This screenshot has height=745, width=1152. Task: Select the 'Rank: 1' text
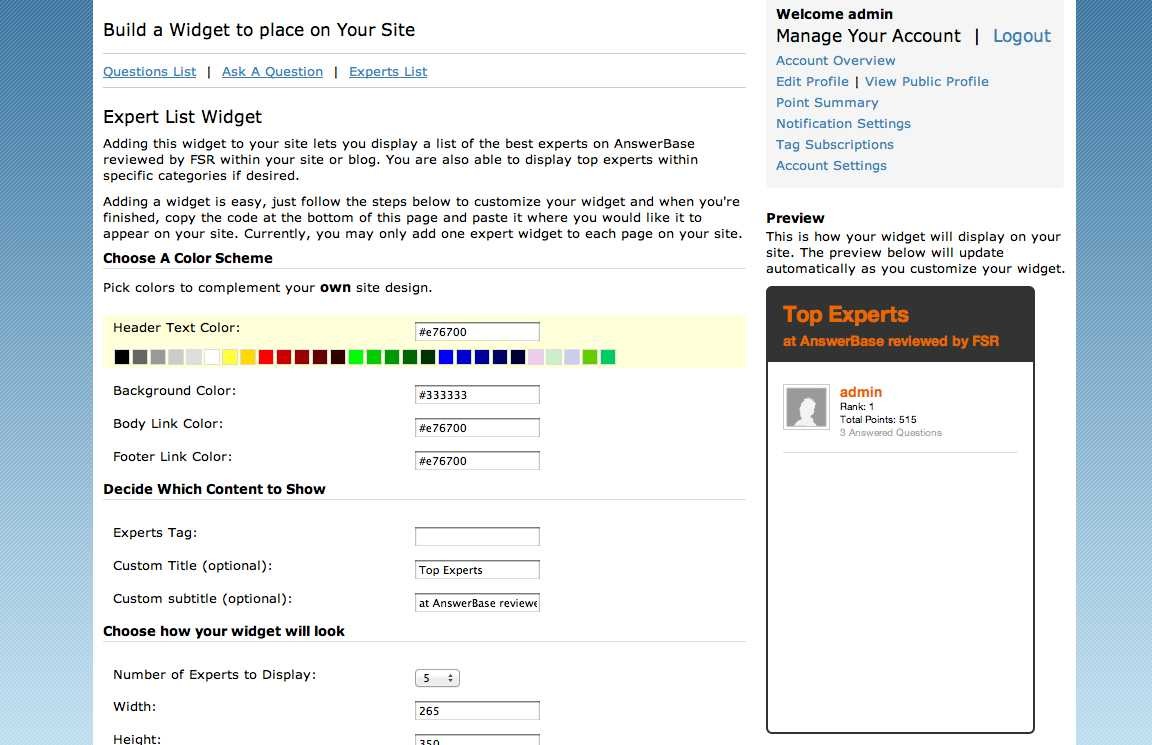pos(857,406)
